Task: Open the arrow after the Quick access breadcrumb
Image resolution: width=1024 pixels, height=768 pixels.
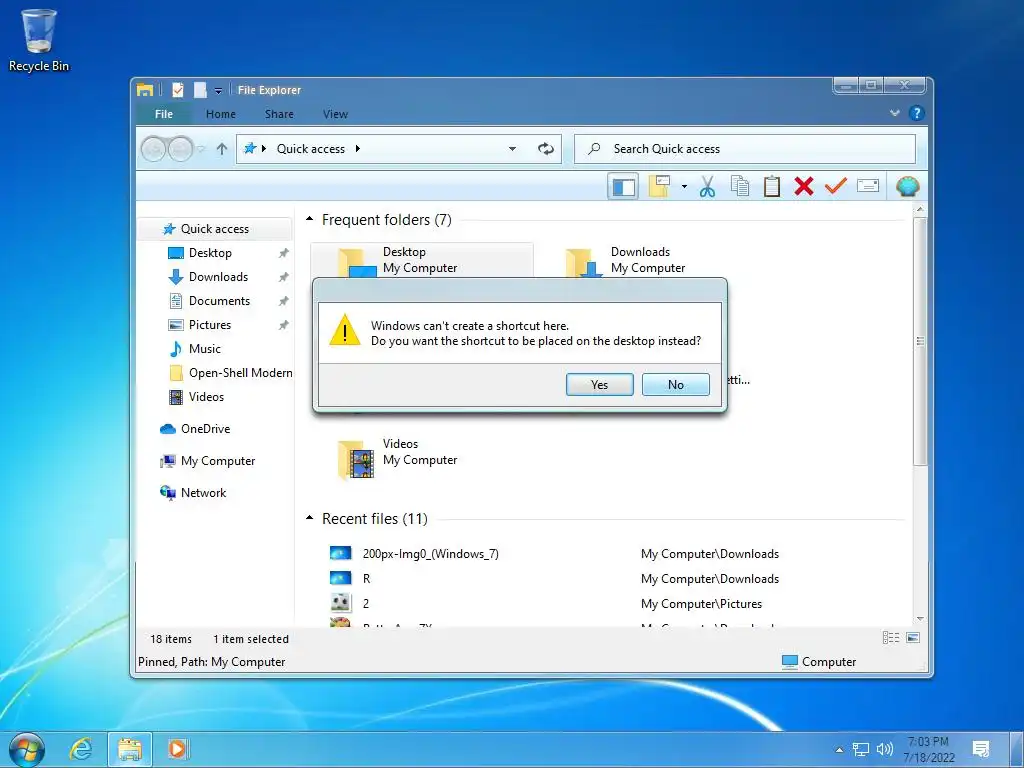Action: (358, 149)
